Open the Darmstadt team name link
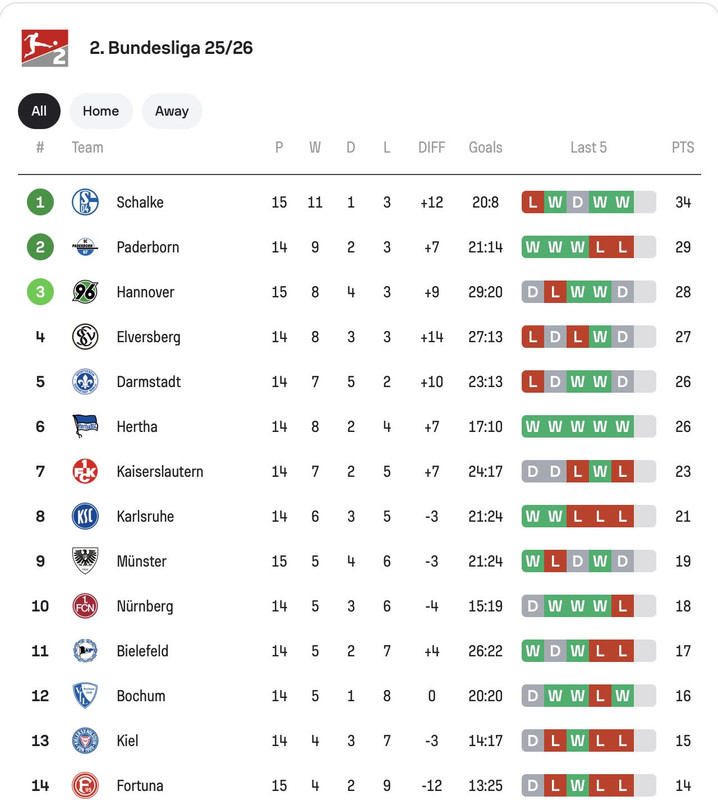The height and width of the screenshot is (800, 718). pyautogui.click(x=148, y=382)
